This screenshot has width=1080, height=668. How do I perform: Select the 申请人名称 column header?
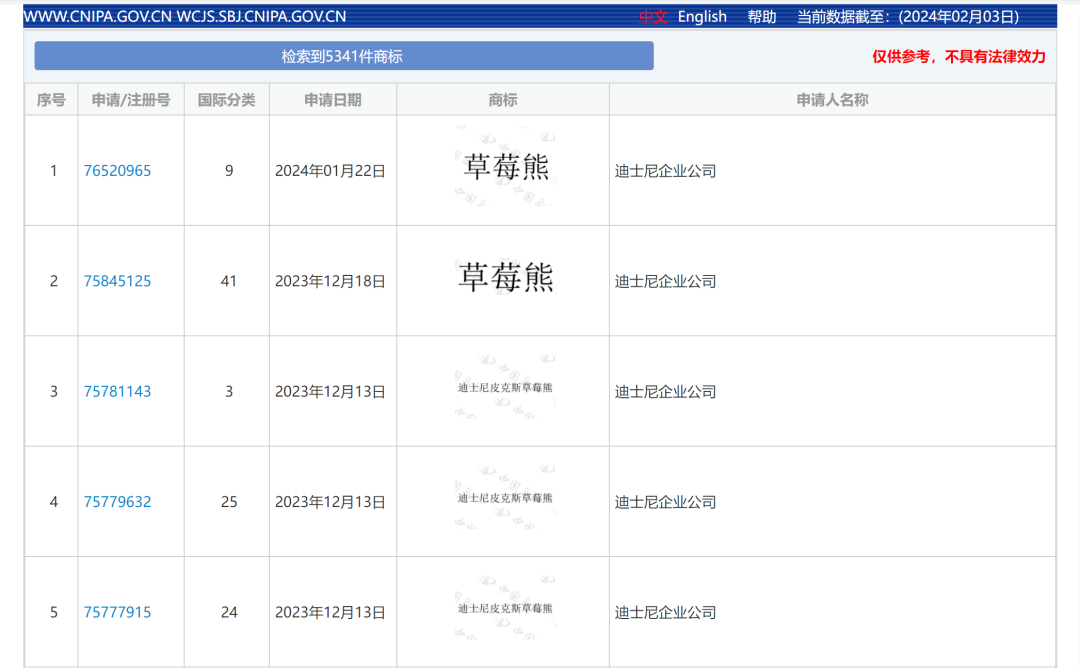click(x=832, y=100)
